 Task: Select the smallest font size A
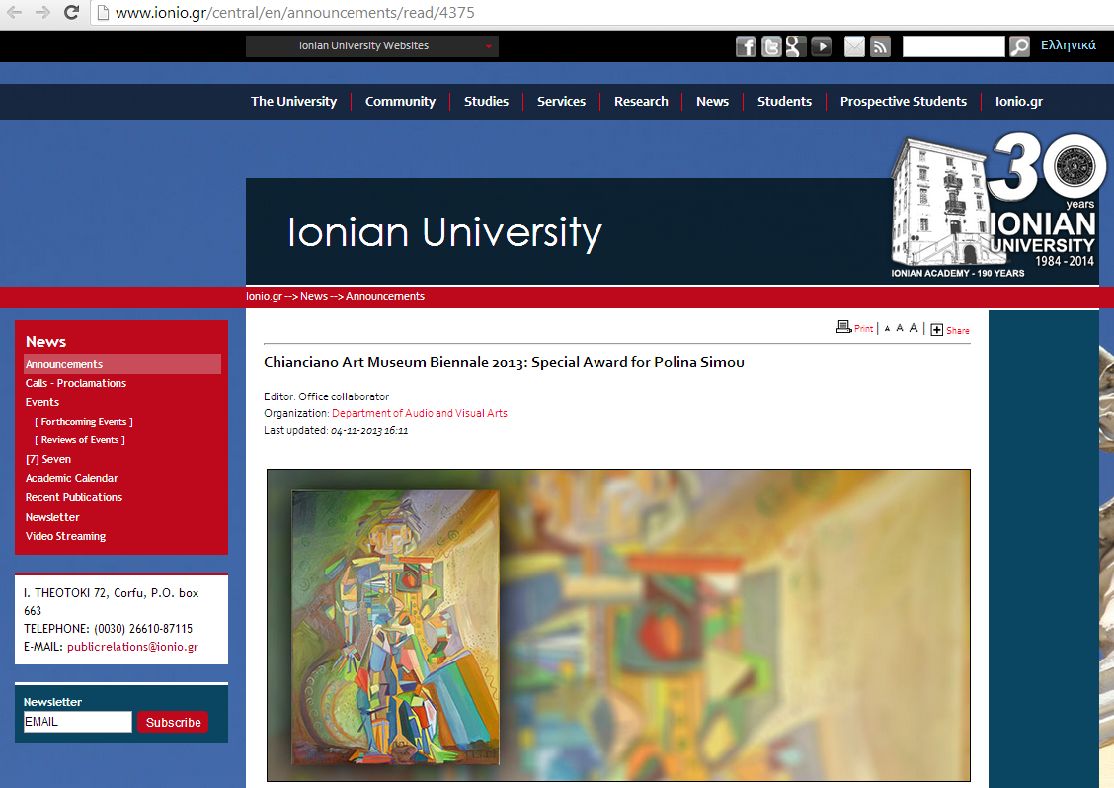[x=887, y=328]
